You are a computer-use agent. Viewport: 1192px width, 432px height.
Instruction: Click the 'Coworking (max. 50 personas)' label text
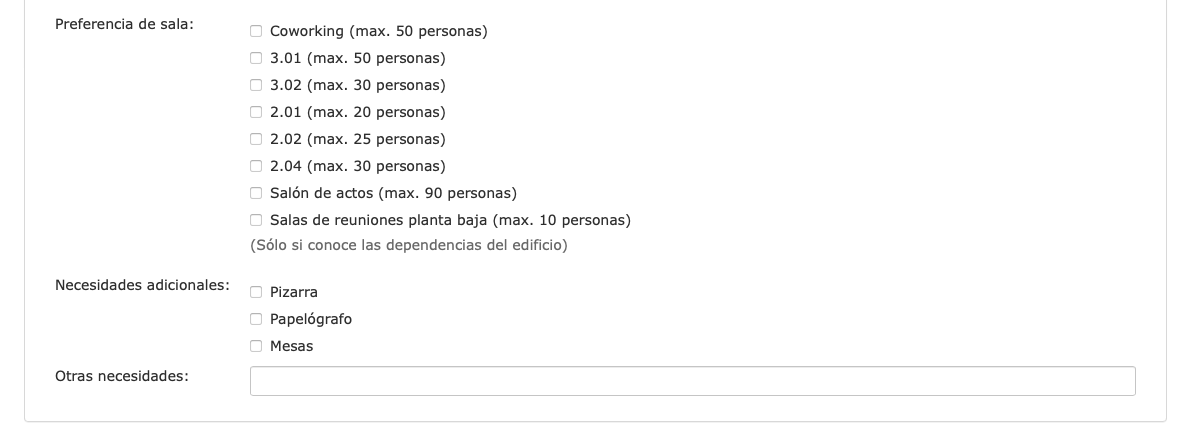coord(378,31)
